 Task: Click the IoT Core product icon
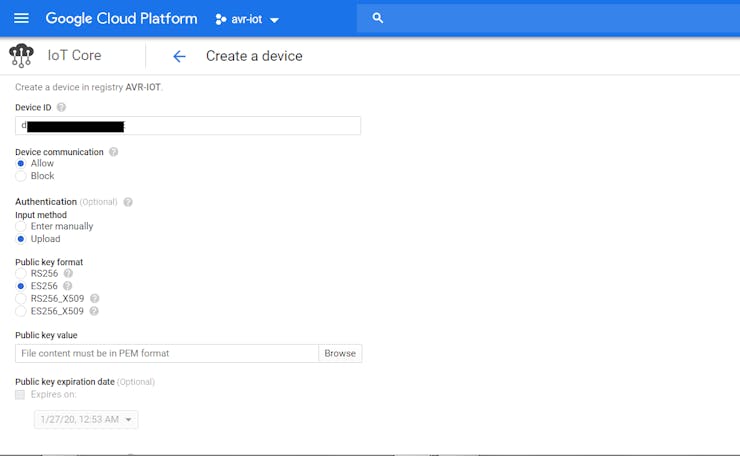21,56
